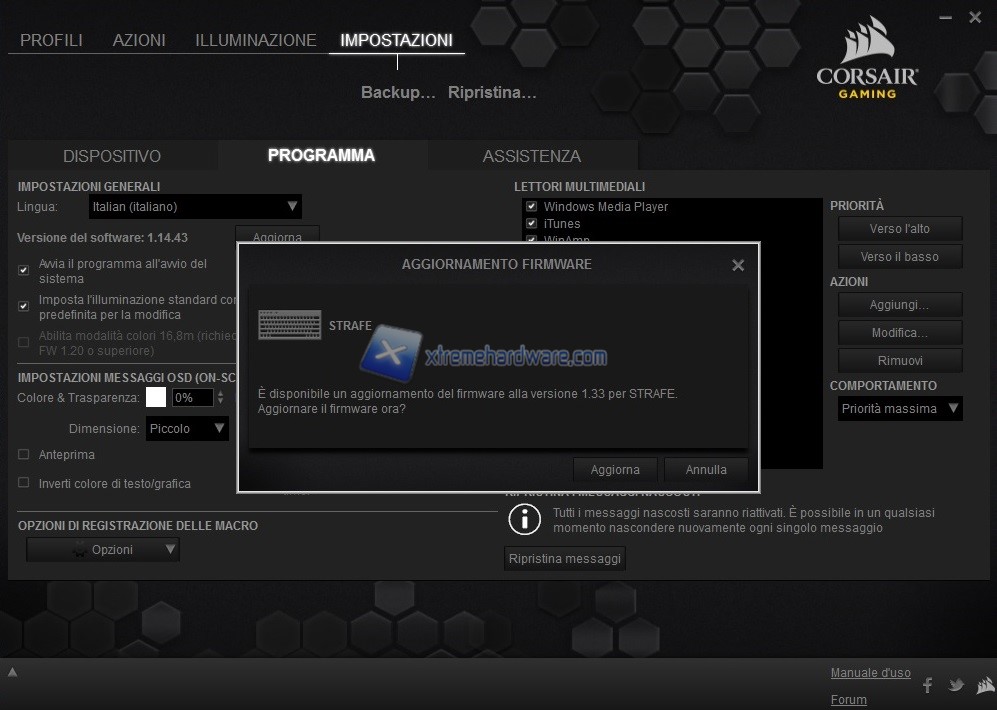Click the info icon beside the hidden messages text
The width and height of the screenshot is (997, 710).
pos(522,519)
